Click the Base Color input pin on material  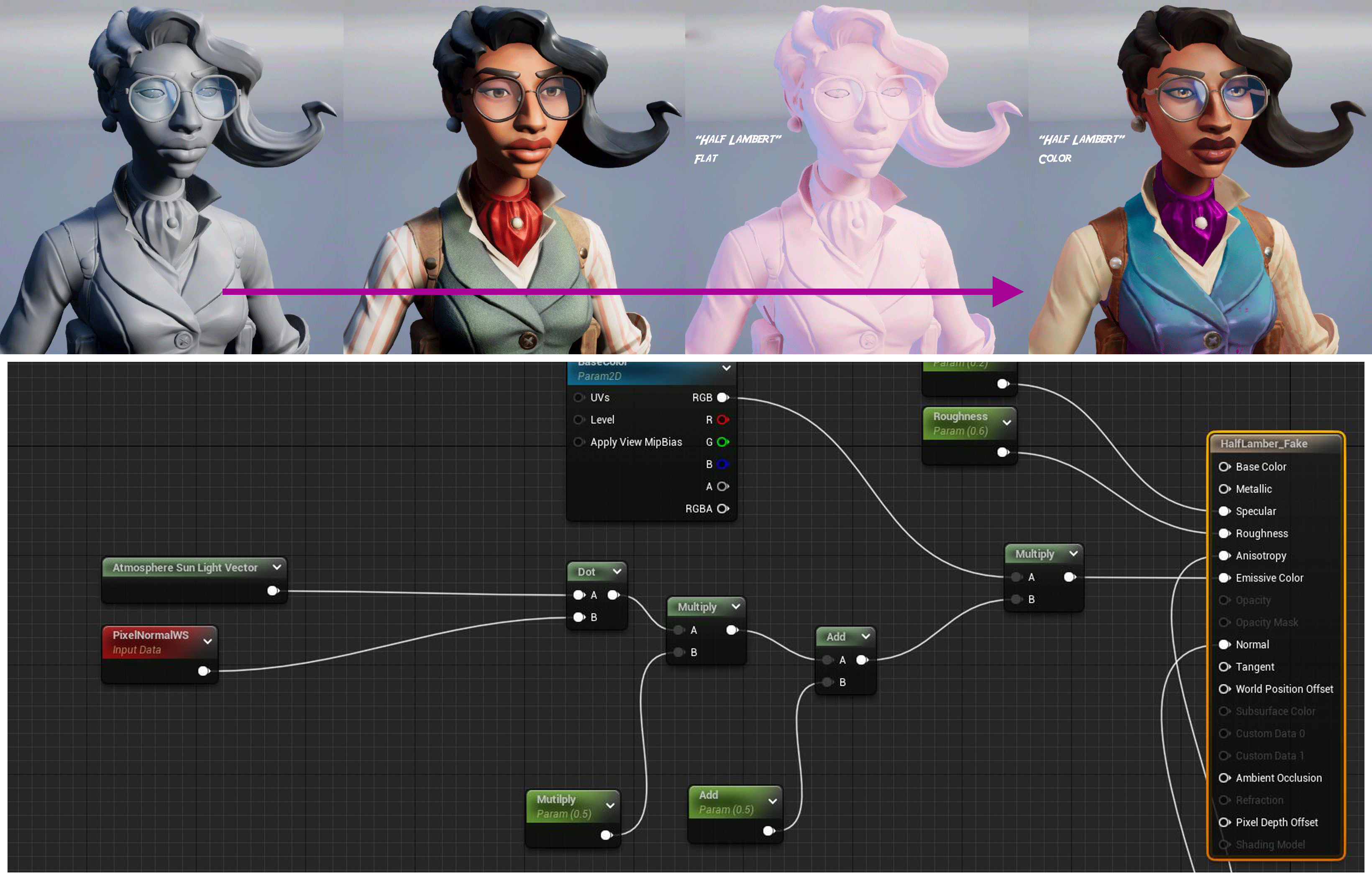[x=1224, y=467]
